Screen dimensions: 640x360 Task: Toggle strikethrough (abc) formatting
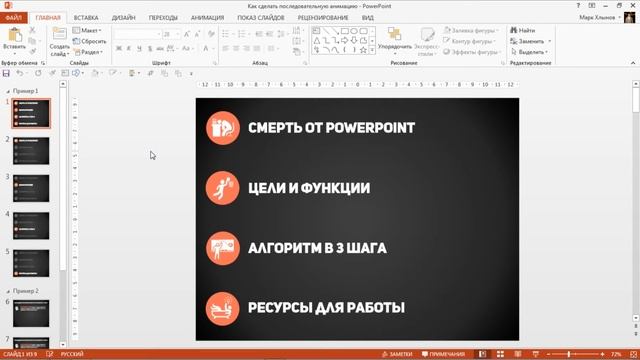pyautogui.click(x=160, y=49)
